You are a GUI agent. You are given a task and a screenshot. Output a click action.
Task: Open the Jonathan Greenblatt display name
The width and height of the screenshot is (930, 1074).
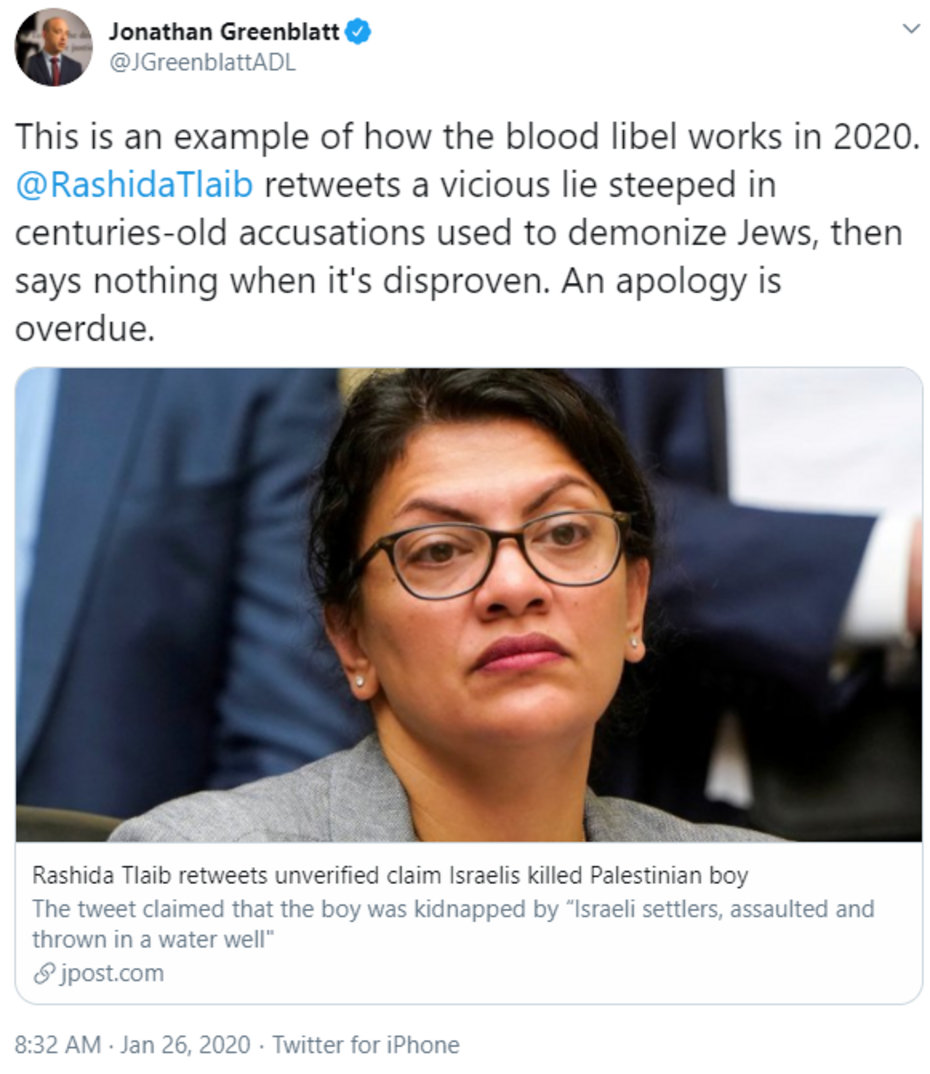(x=225, y=32)
